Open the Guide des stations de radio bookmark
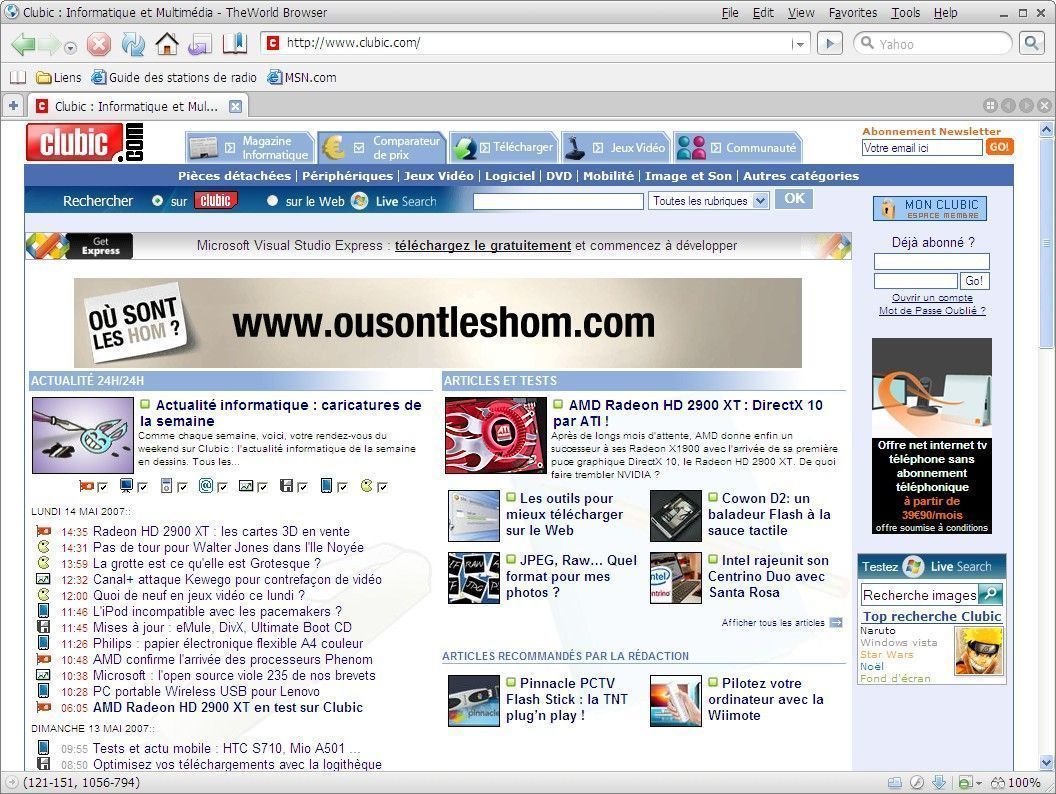The width and height of the screenshot is (1056, 794). pyautogui.click(x=174, y=77)
